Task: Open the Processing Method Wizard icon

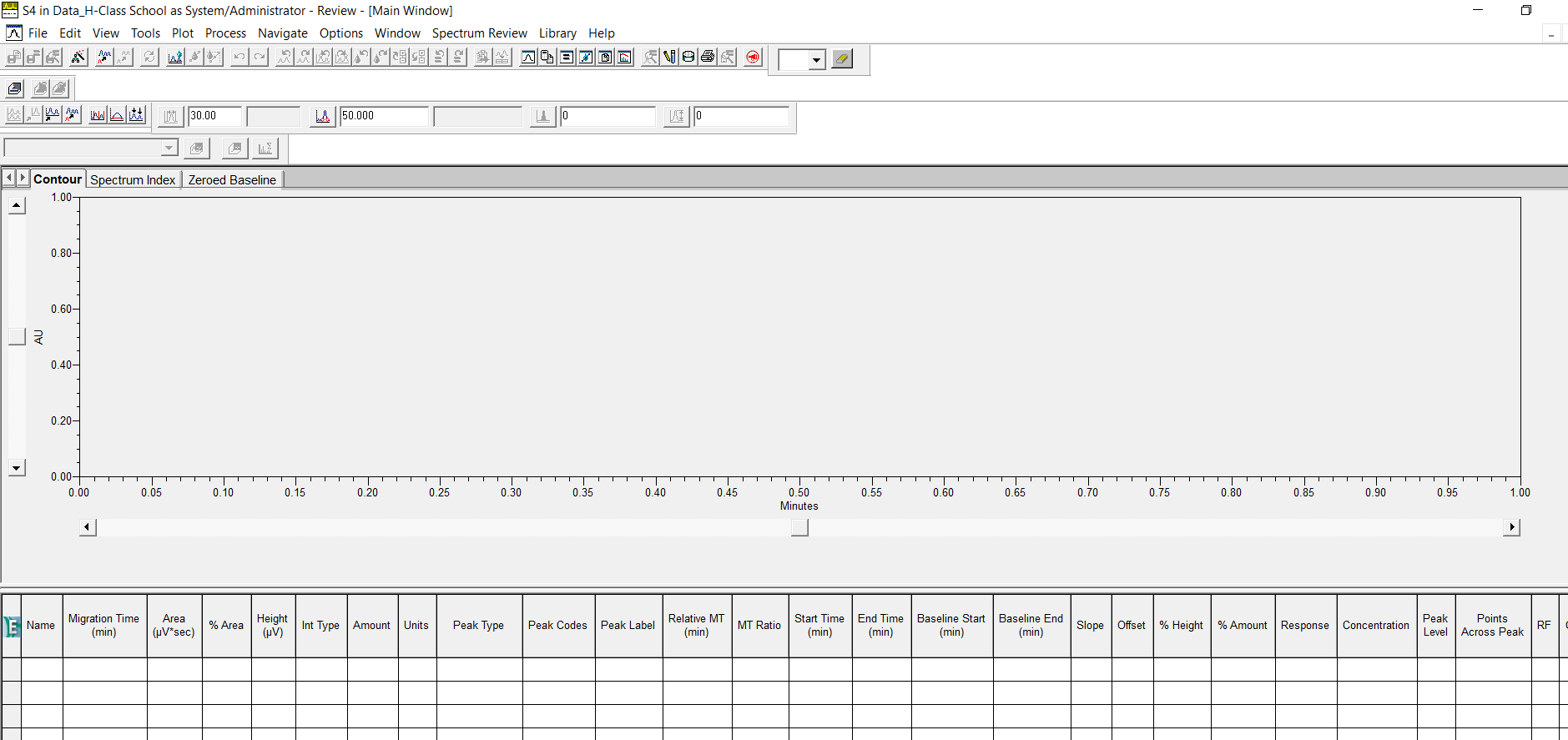Action: 78,57
